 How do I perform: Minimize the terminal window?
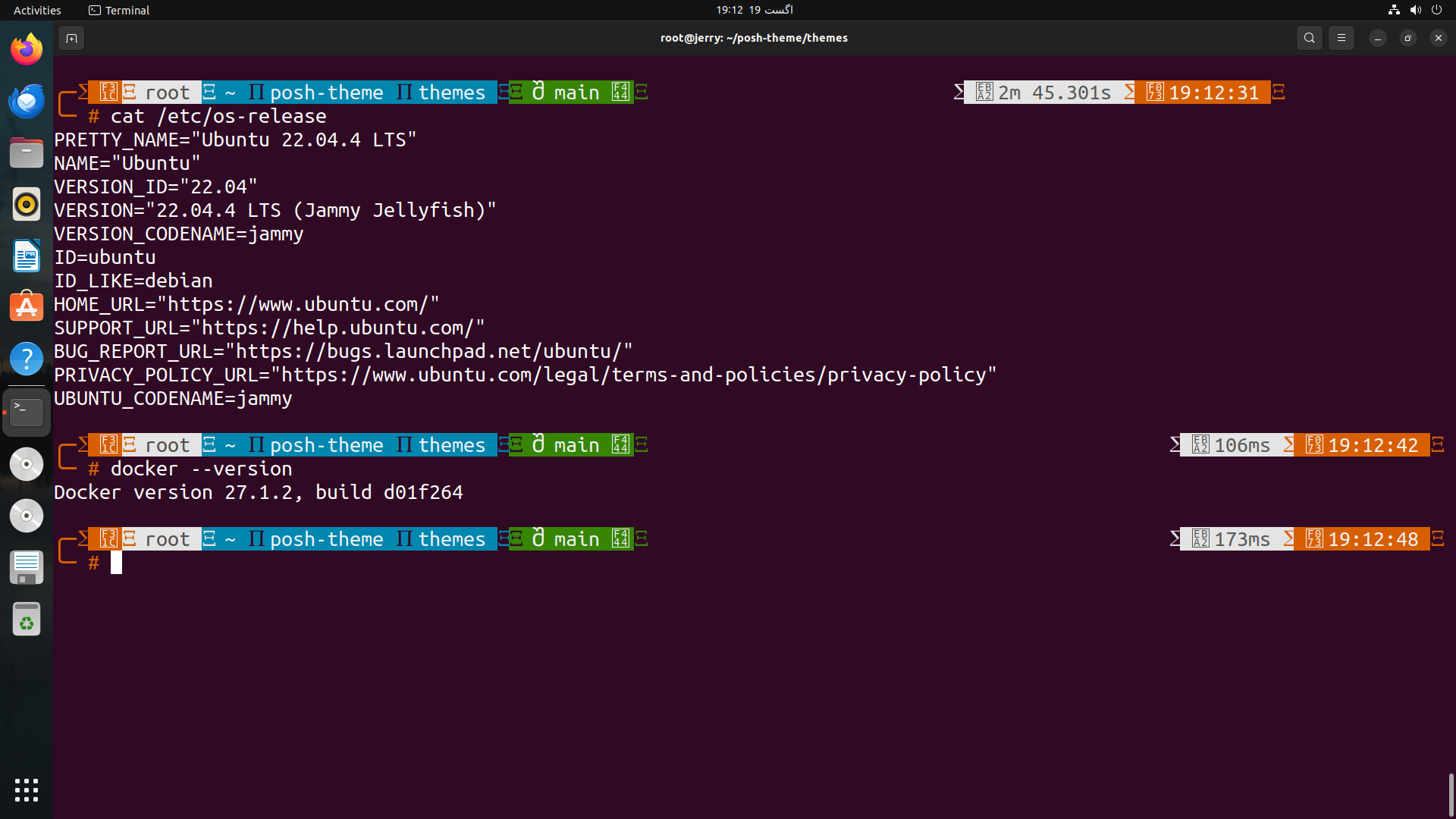(x=1377, y=38)
